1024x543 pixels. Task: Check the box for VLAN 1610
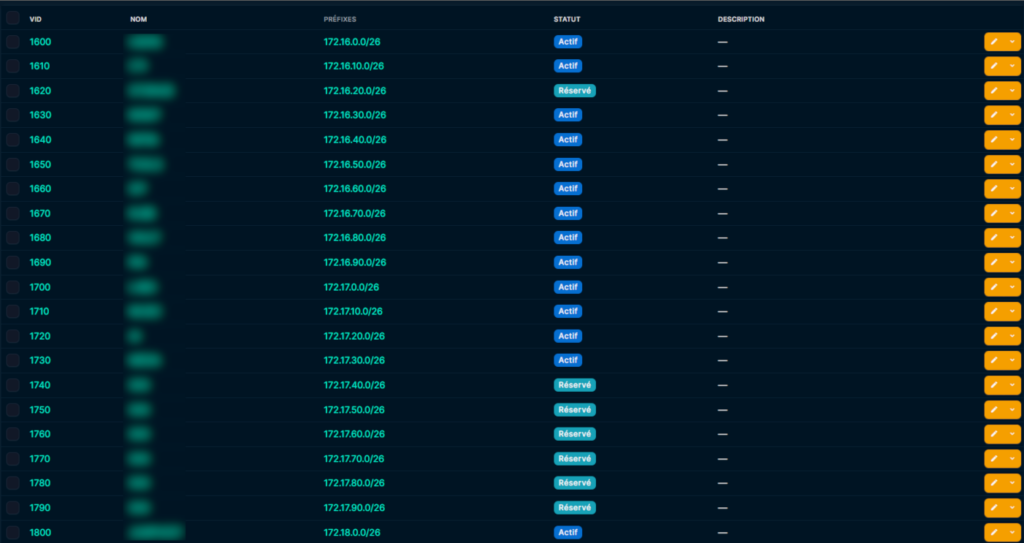tap(13, 66)
